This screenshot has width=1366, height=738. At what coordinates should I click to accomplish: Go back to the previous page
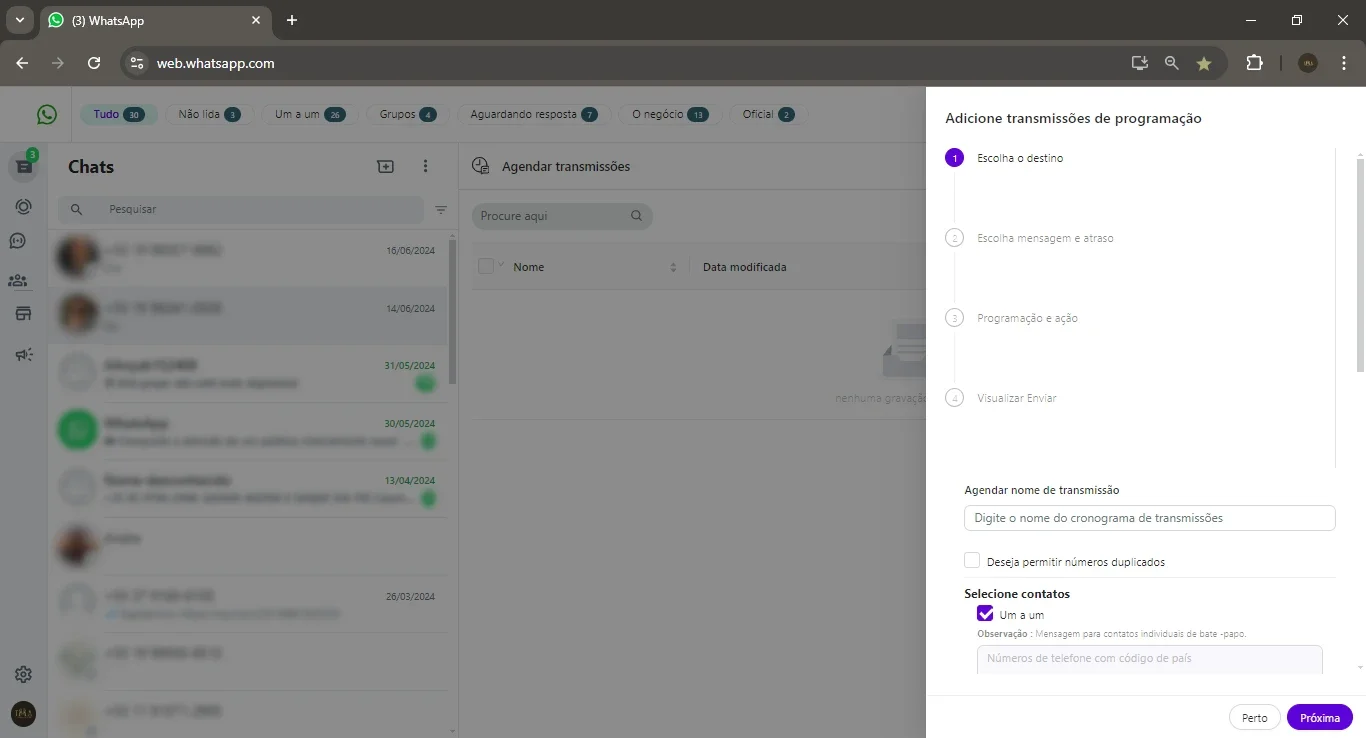22,63
